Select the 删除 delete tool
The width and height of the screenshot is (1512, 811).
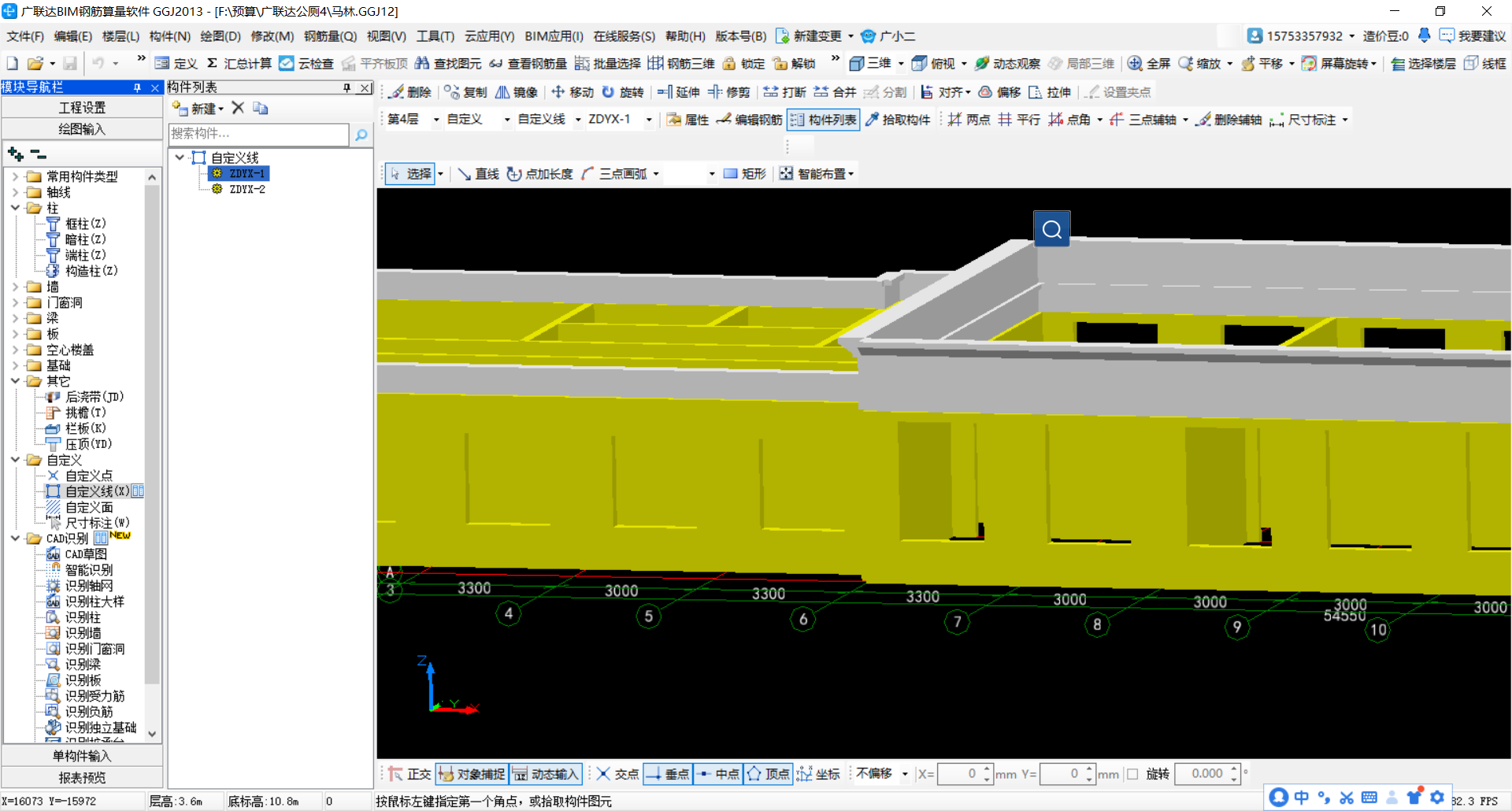click(x=410, y=92)
